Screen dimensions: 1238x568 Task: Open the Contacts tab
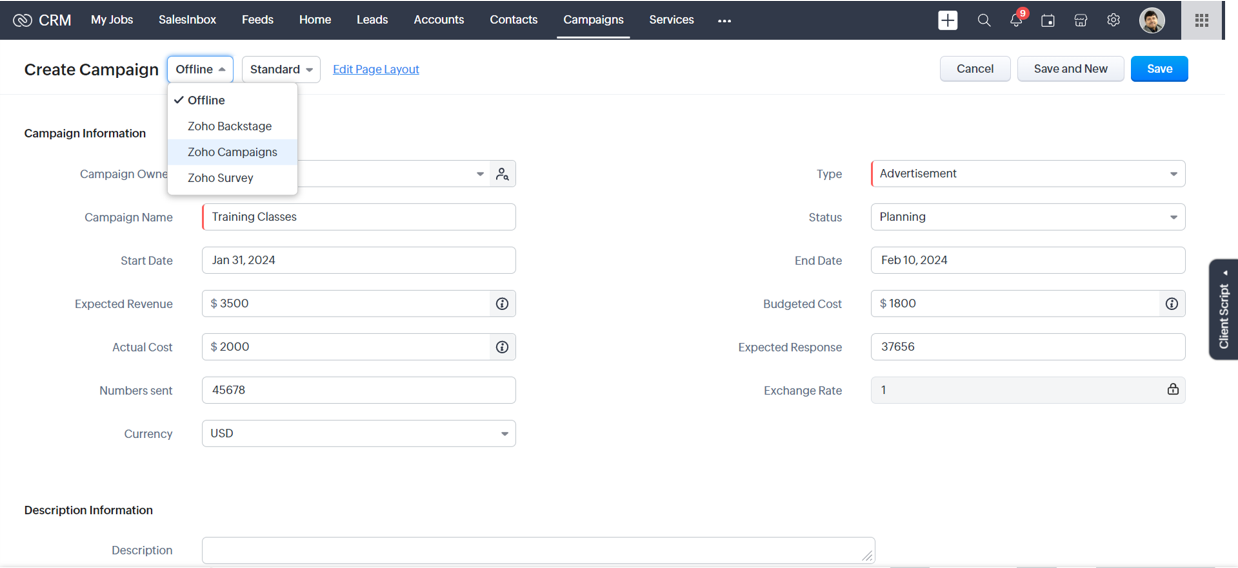(514, 20)
